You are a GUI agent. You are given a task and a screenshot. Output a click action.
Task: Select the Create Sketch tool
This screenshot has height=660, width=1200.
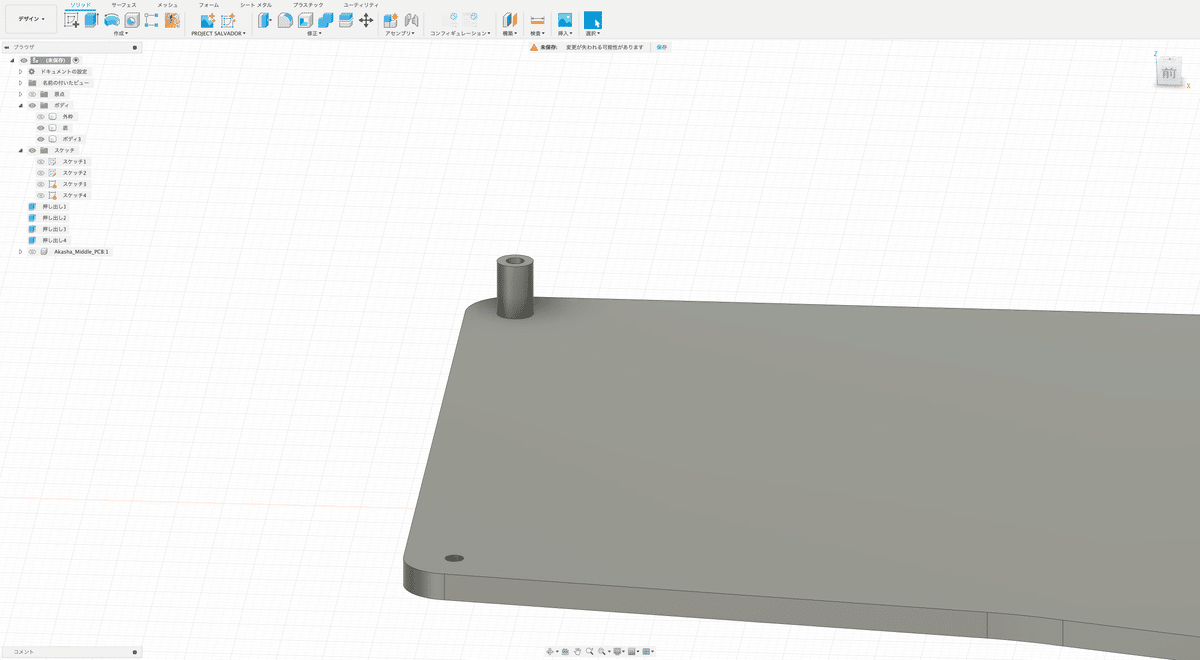coord(72,20)
